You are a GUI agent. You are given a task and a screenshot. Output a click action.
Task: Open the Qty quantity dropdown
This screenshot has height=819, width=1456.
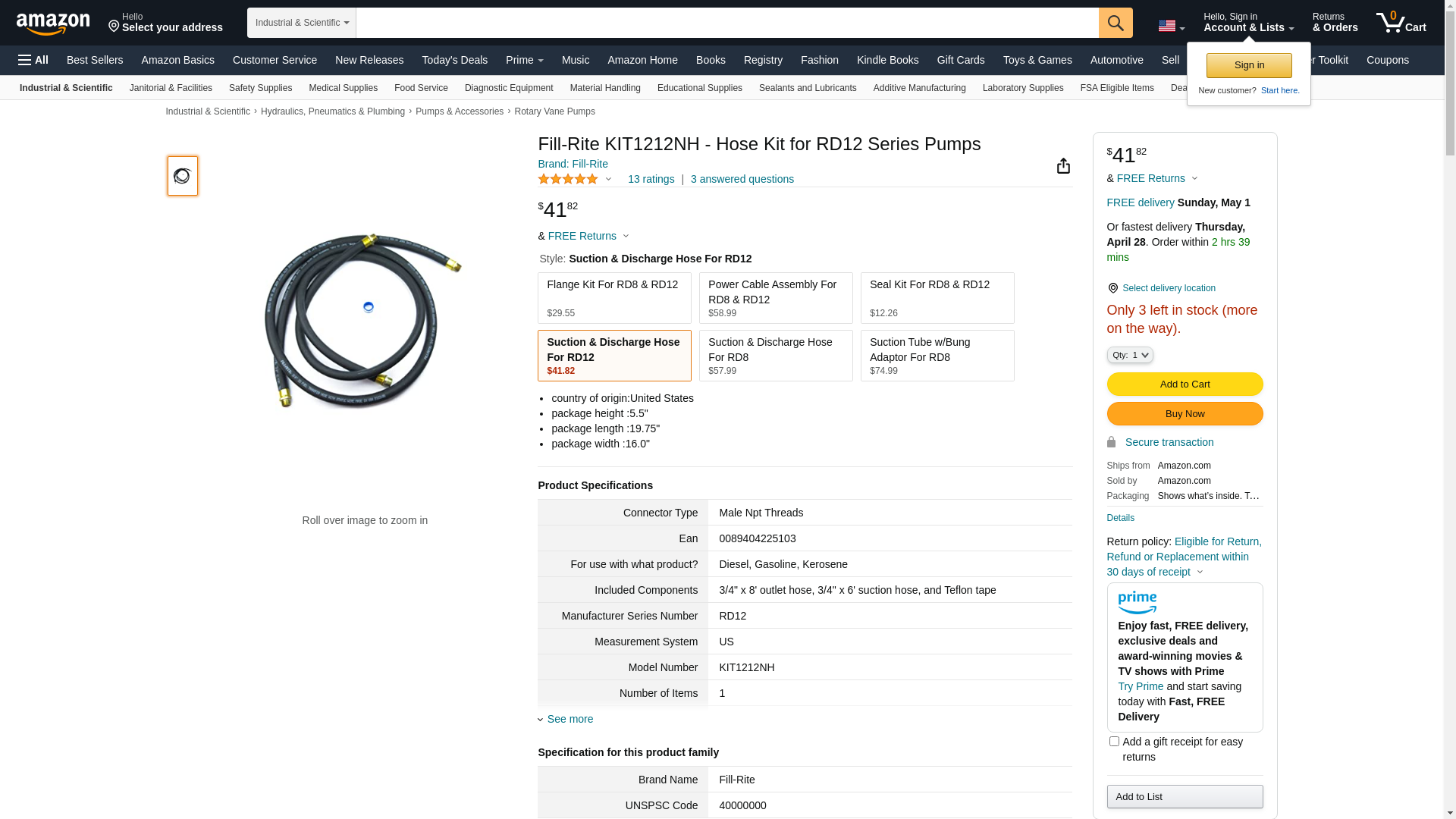tap(1129, 355)
